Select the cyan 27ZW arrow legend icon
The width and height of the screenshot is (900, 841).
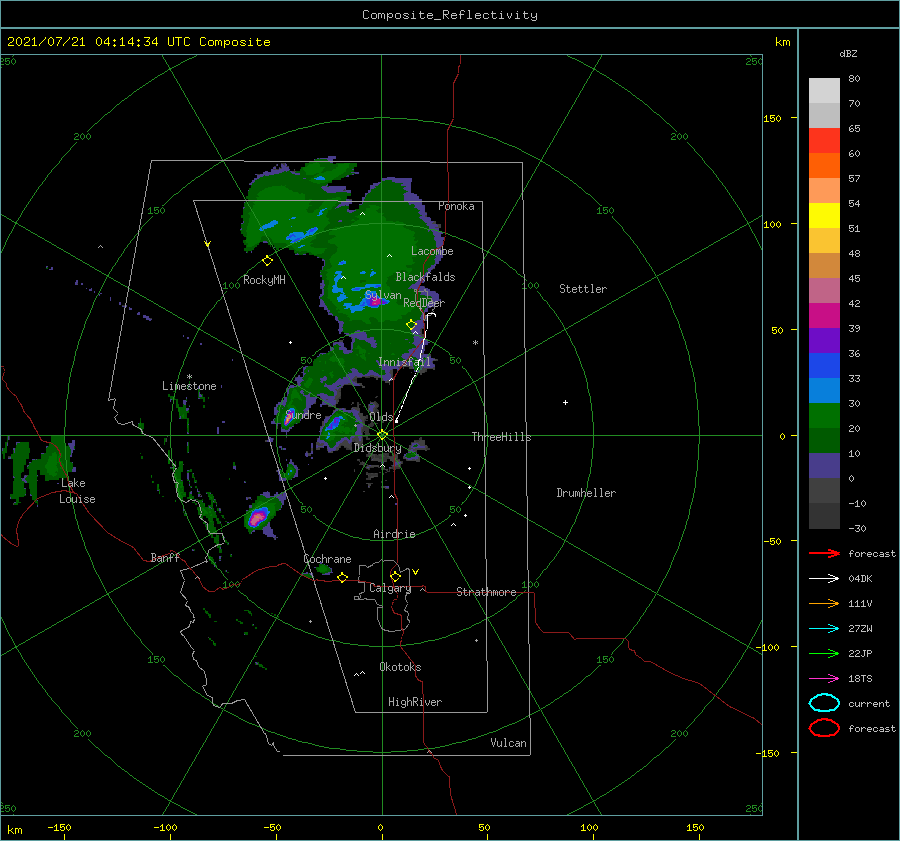click(x=824, y=629)
